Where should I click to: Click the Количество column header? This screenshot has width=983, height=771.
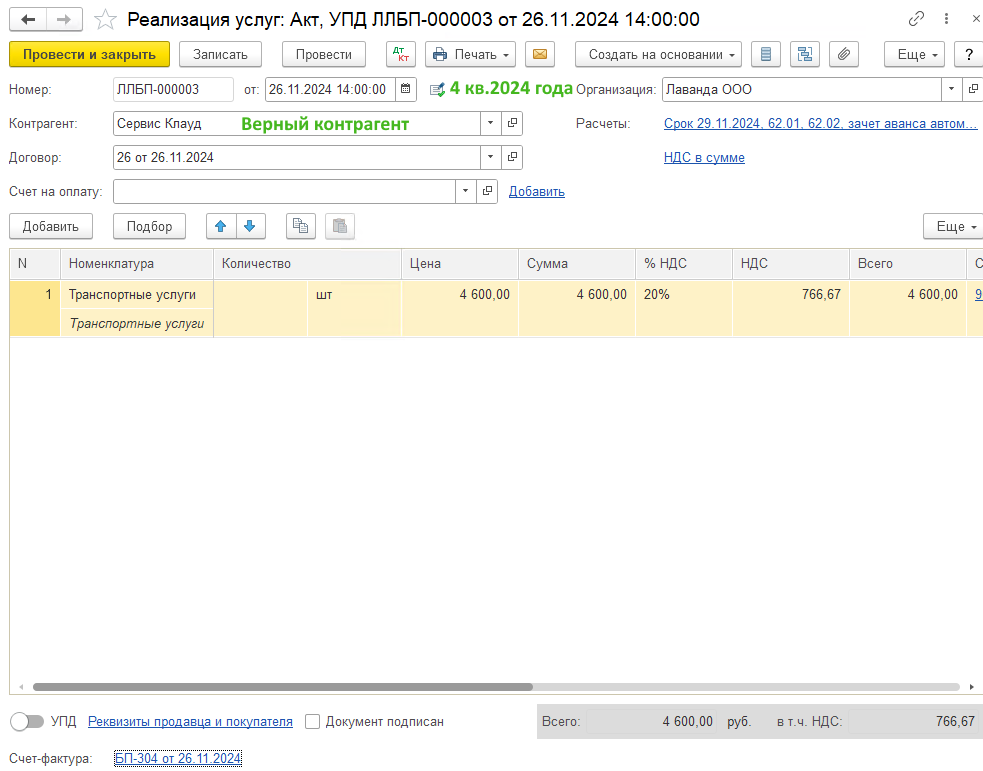point(307,263)
